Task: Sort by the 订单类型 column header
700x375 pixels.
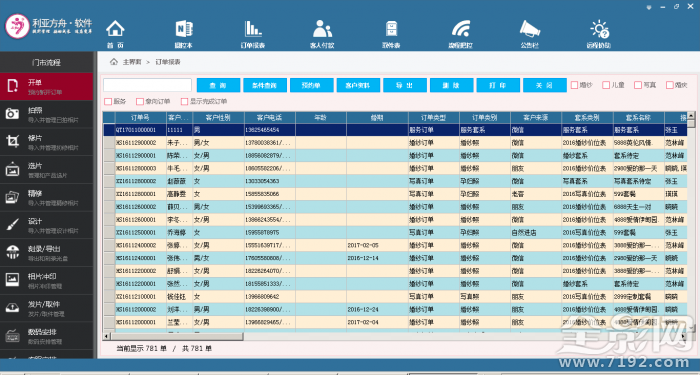Action: click(x=433, y=118)
